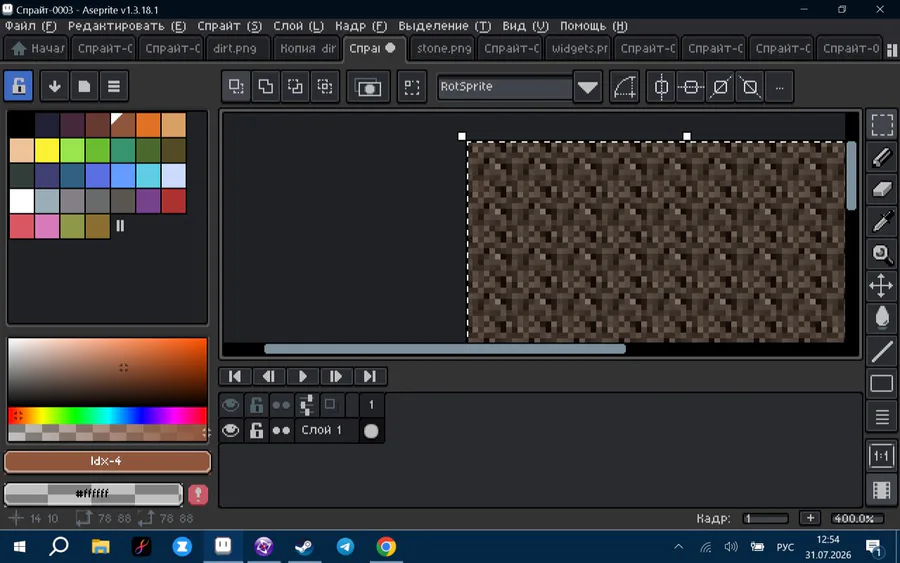Go to the first frame
This screenshot has width=900, height=563.
point(235,376)
